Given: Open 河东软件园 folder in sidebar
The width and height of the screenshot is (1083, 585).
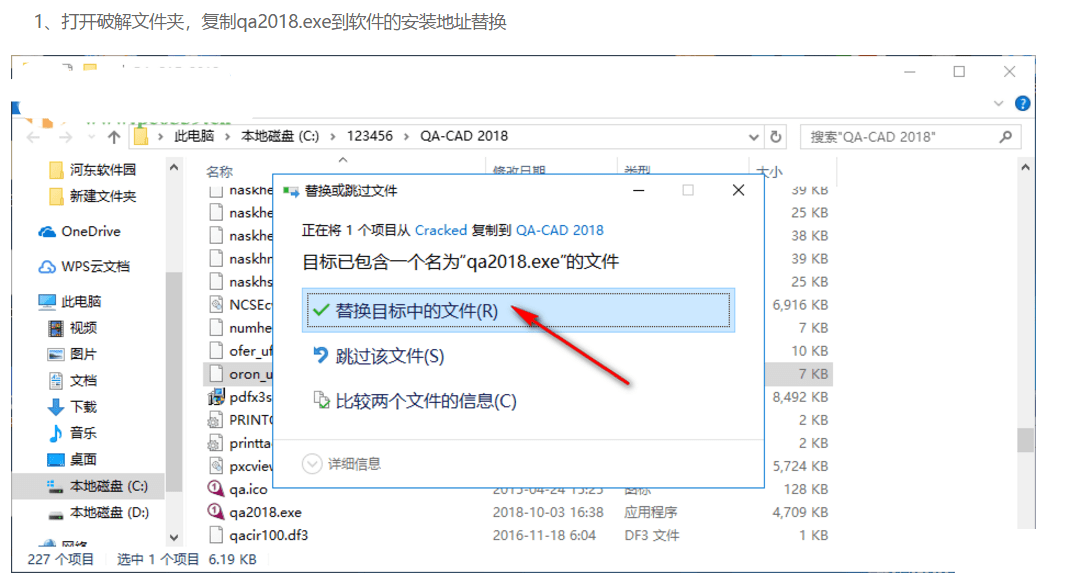Looking at the screenshot, I should tap(93, 170).
